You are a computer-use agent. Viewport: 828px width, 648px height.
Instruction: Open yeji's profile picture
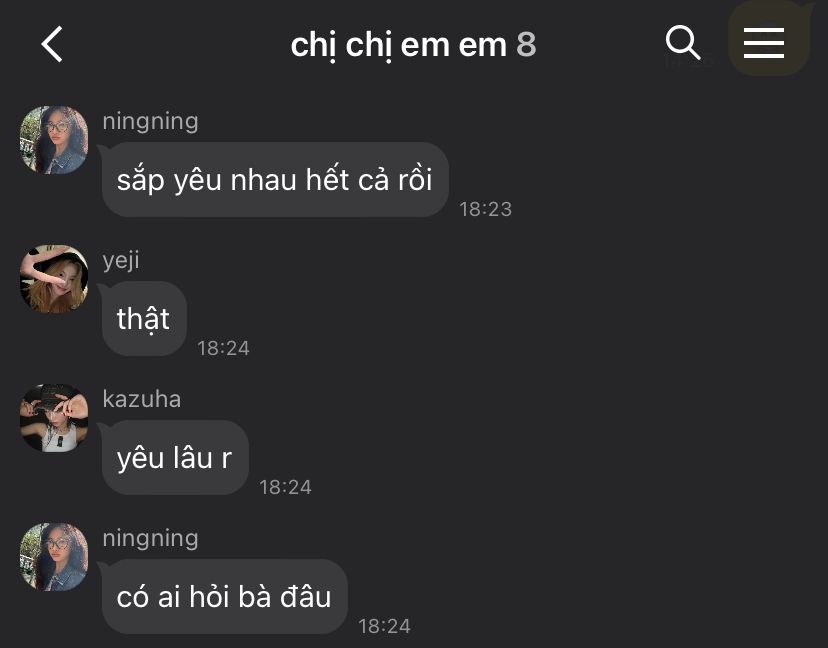coord(54,279)
